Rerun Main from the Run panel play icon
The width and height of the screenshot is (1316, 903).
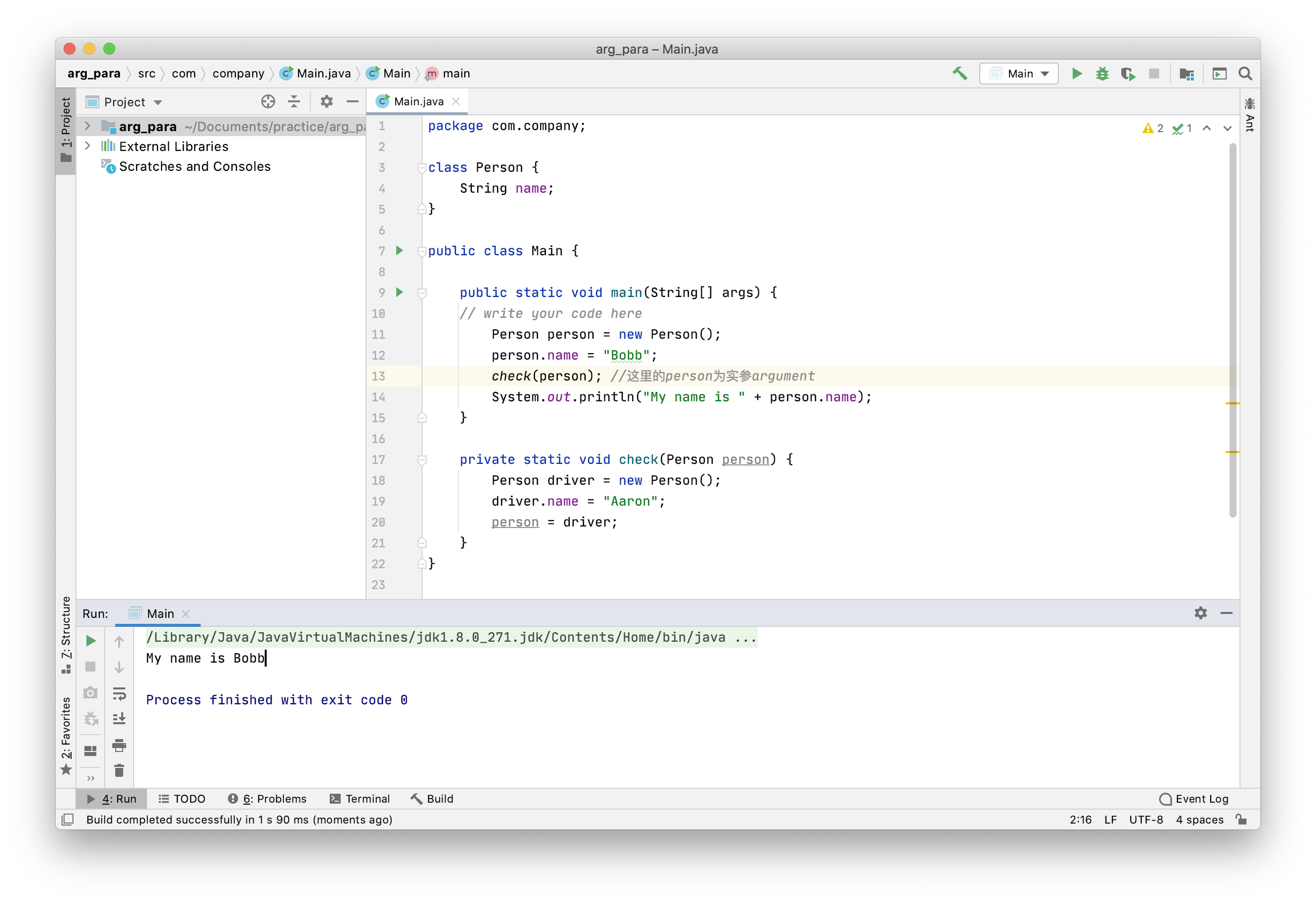90,641
